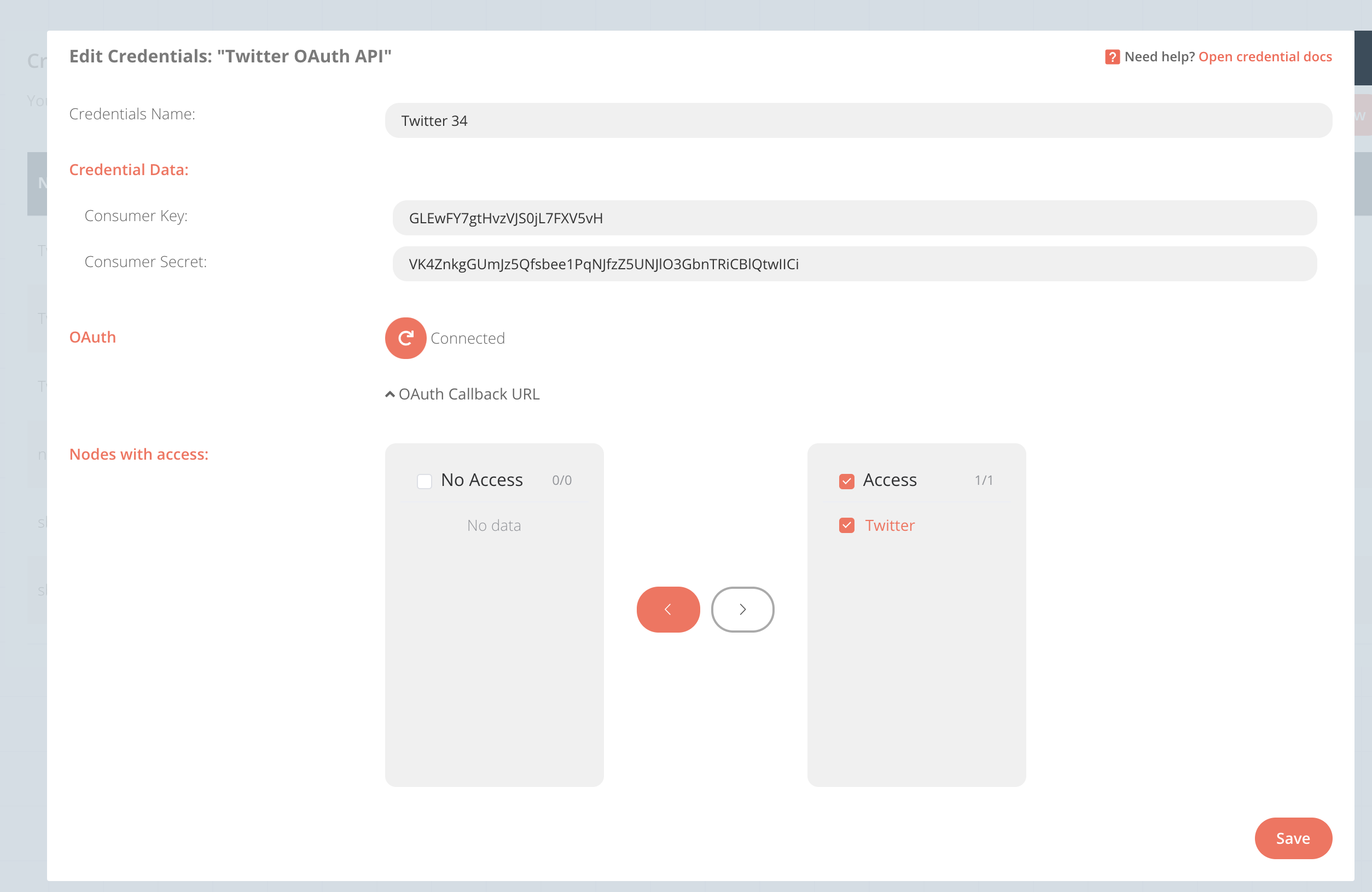This screenshot has width=1372, height=892.
Task: Click the left arrow transfer button
Action: 668,610
